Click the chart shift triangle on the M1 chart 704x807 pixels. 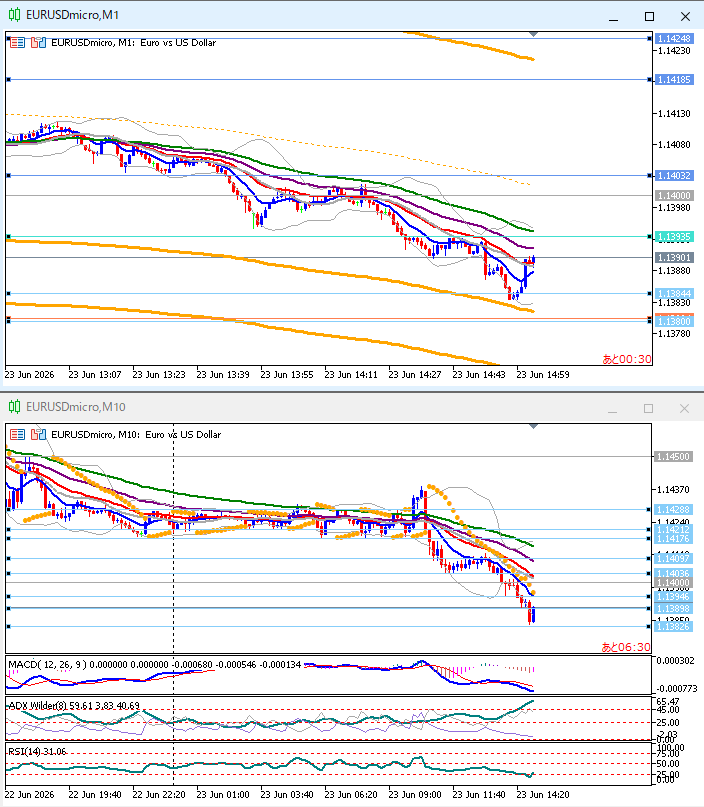coord(534,34)
